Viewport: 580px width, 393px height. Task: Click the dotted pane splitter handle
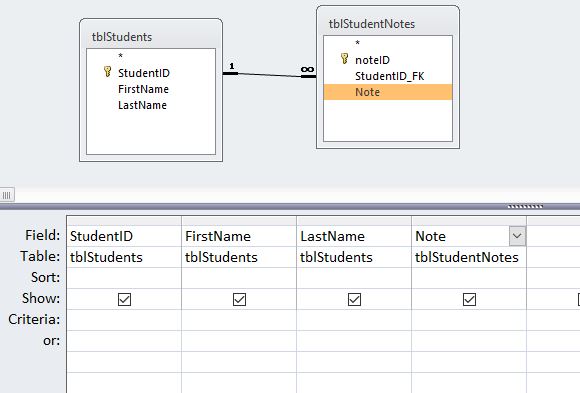click(525, 206)
